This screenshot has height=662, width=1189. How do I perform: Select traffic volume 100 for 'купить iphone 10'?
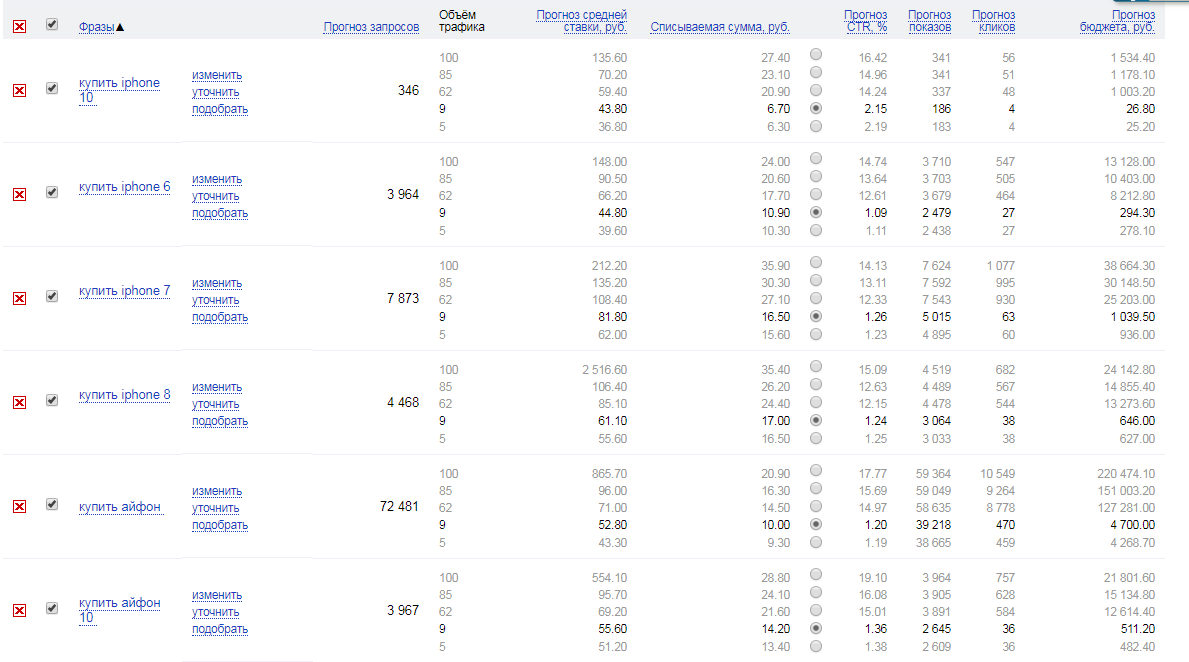(816, 55)
